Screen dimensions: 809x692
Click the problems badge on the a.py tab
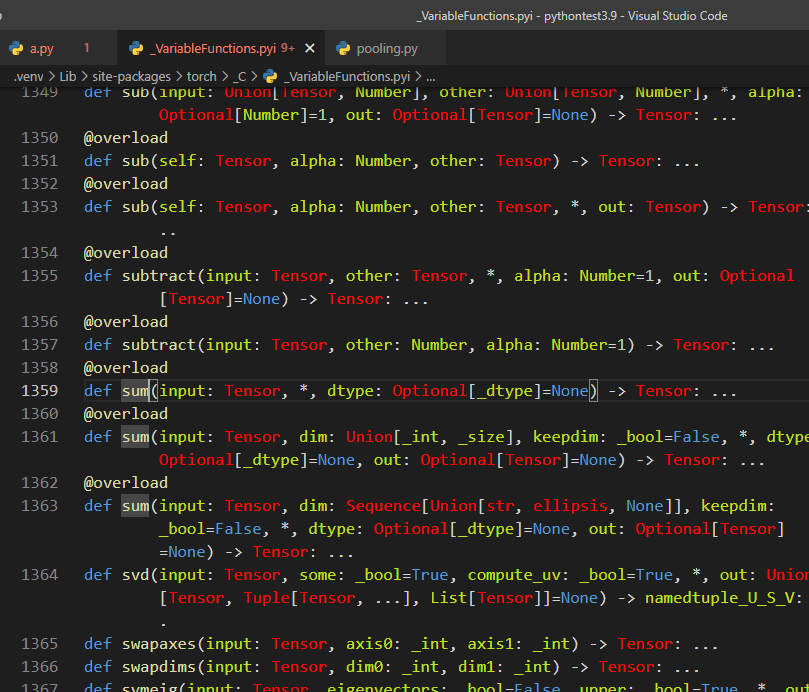(85, 48)
